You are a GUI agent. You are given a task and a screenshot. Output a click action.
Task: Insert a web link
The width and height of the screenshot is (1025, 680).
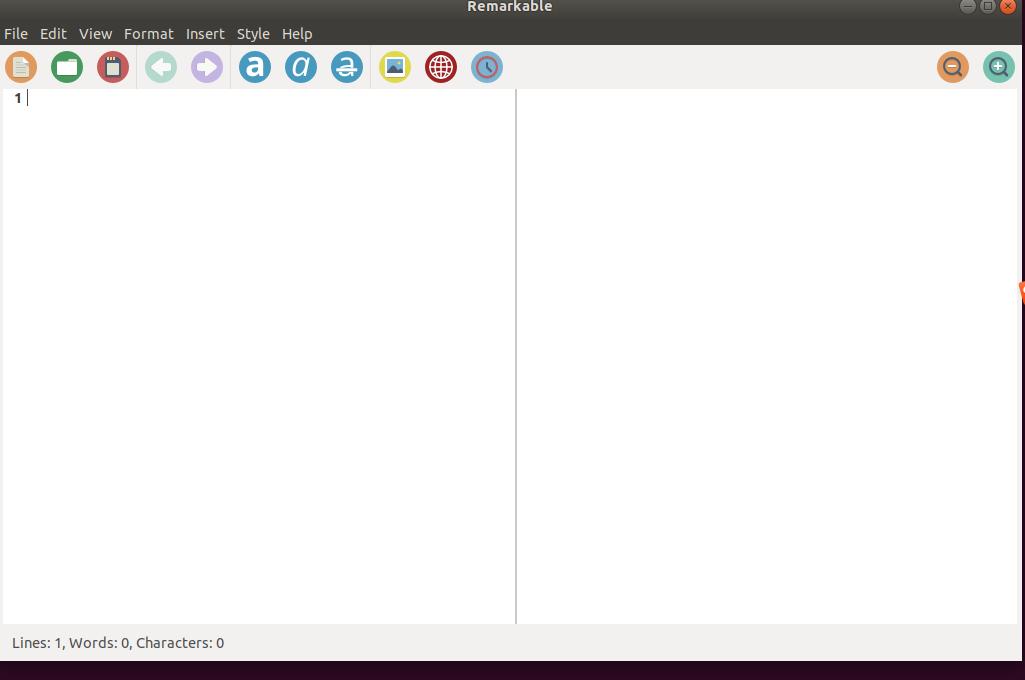(440, 67)
